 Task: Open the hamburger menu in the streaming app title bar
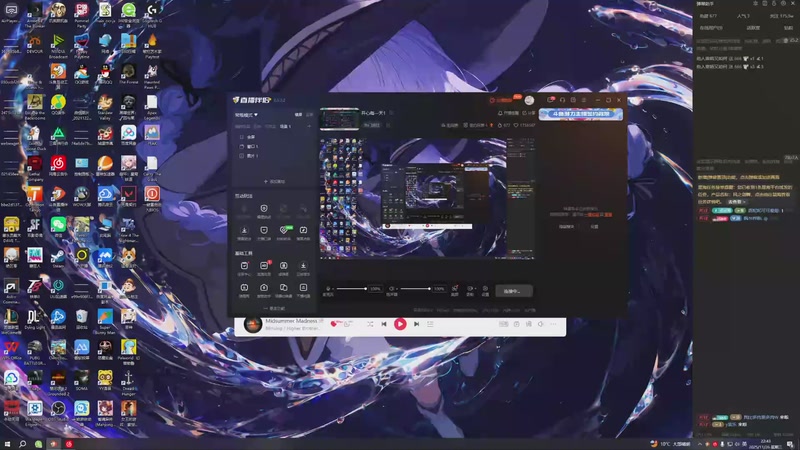[x=584, y=100]
